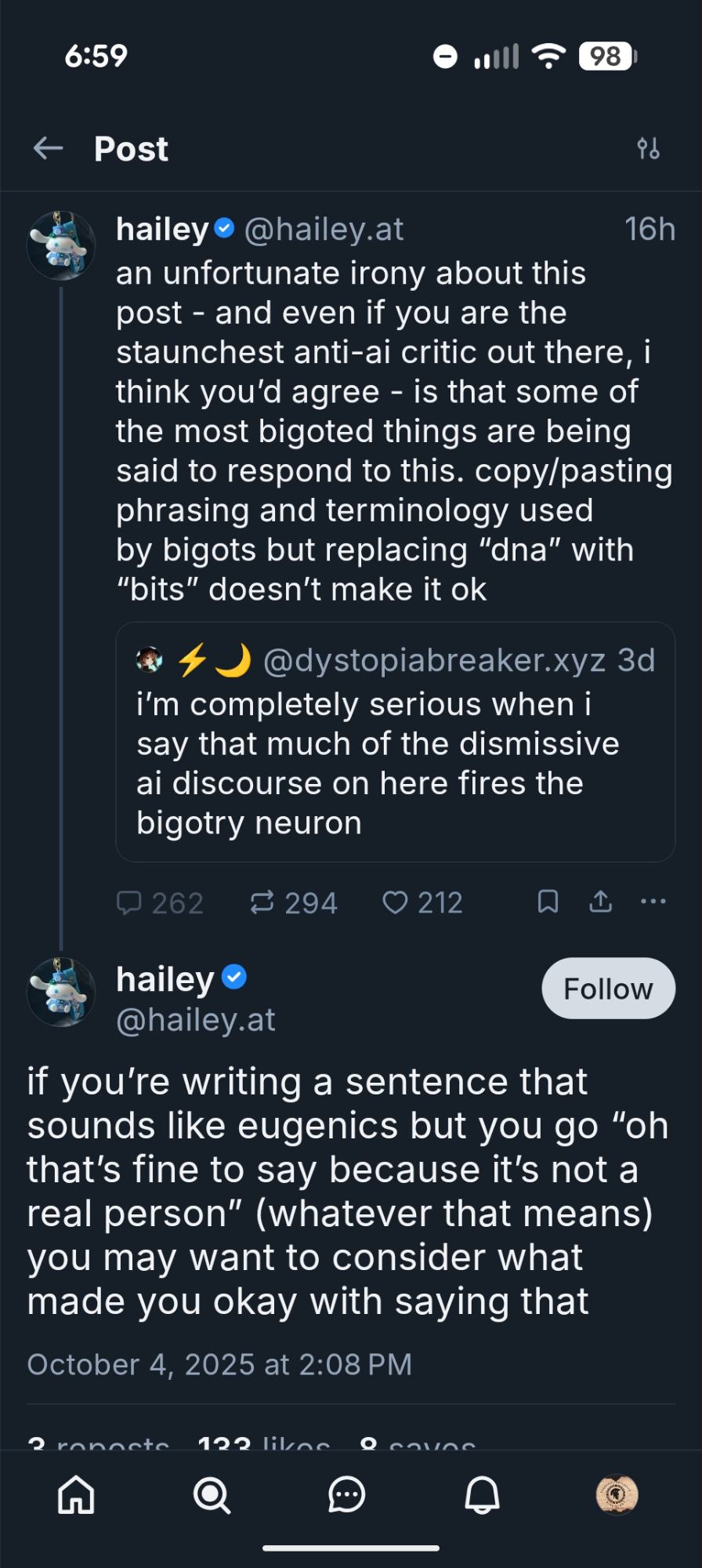Open the Notifications bell tab

click(482, 1495)
